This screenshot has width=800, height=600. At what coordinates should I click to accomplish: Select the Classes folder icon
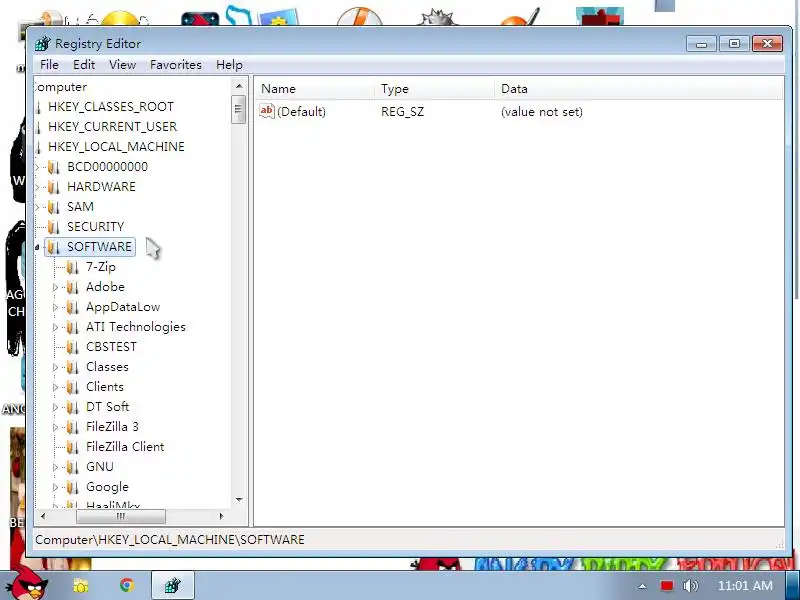(x=72, y=367)
